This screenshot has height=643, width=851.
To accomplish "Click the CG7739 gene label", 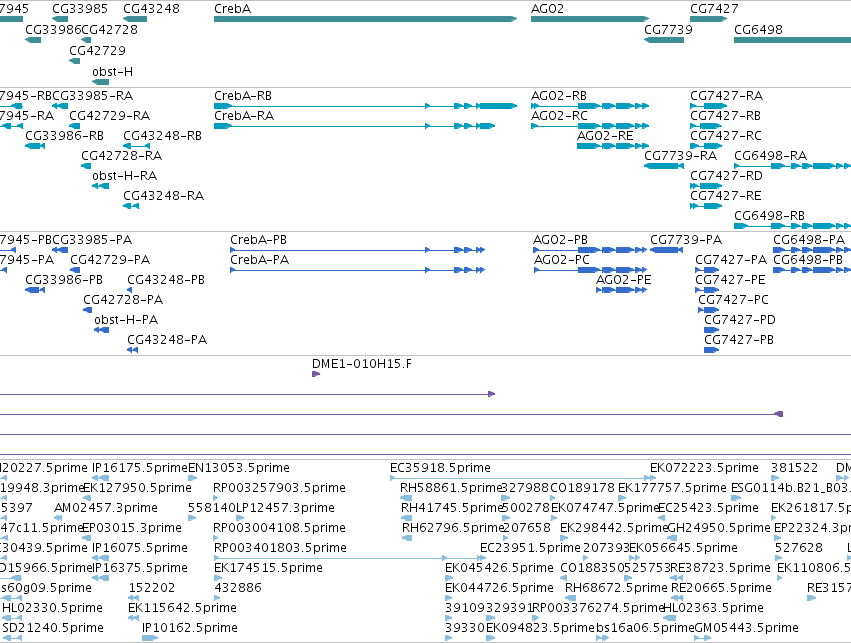I will [x=668, y=29].
